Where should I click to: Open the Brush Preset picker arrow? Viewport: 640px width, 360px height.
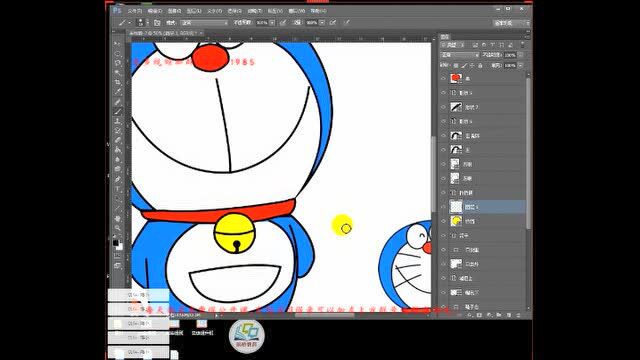pos(147,23)
